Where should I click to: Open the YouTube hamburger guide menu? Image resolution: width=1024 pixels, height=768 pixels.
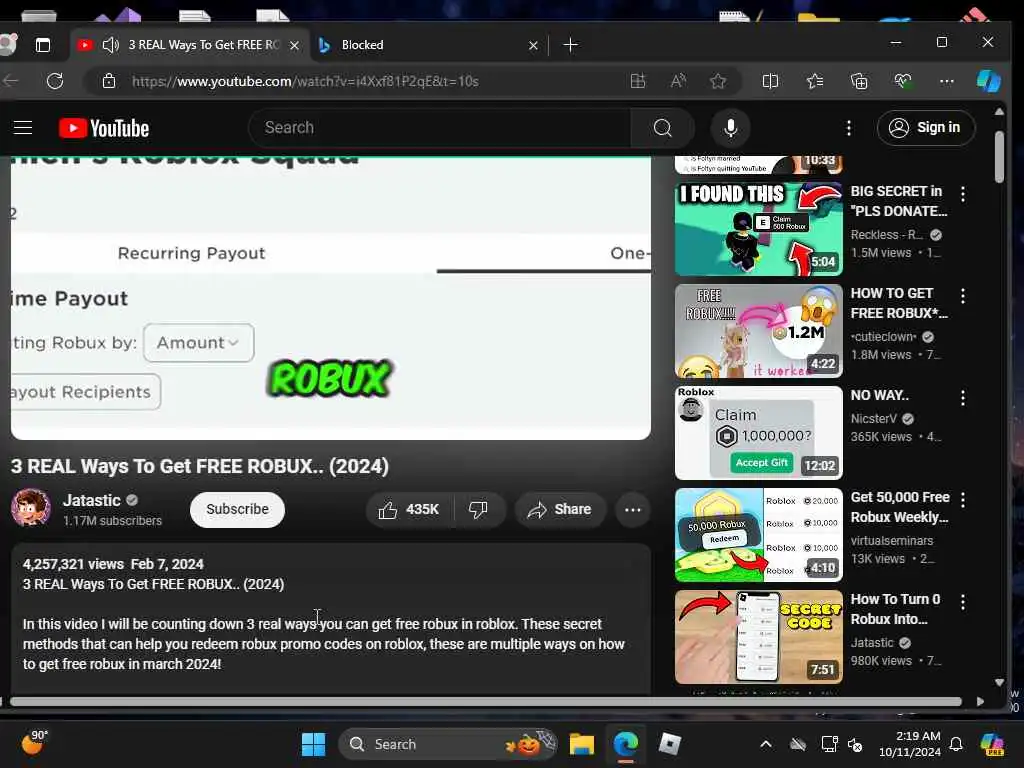click(23, 127)
